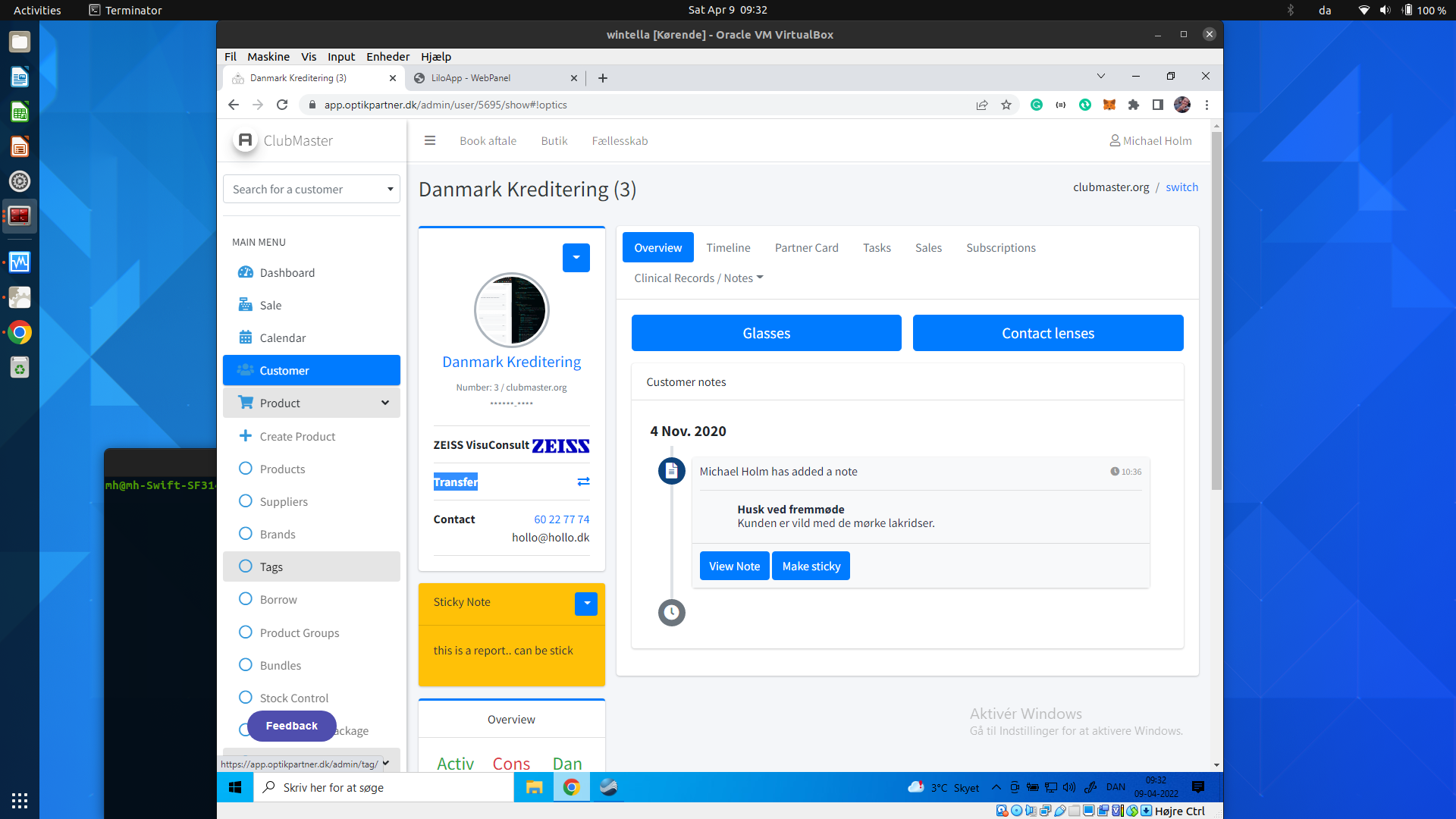
Task: Open the Partner Card tab
Action: pyautogui.click(x=806, y=248)
